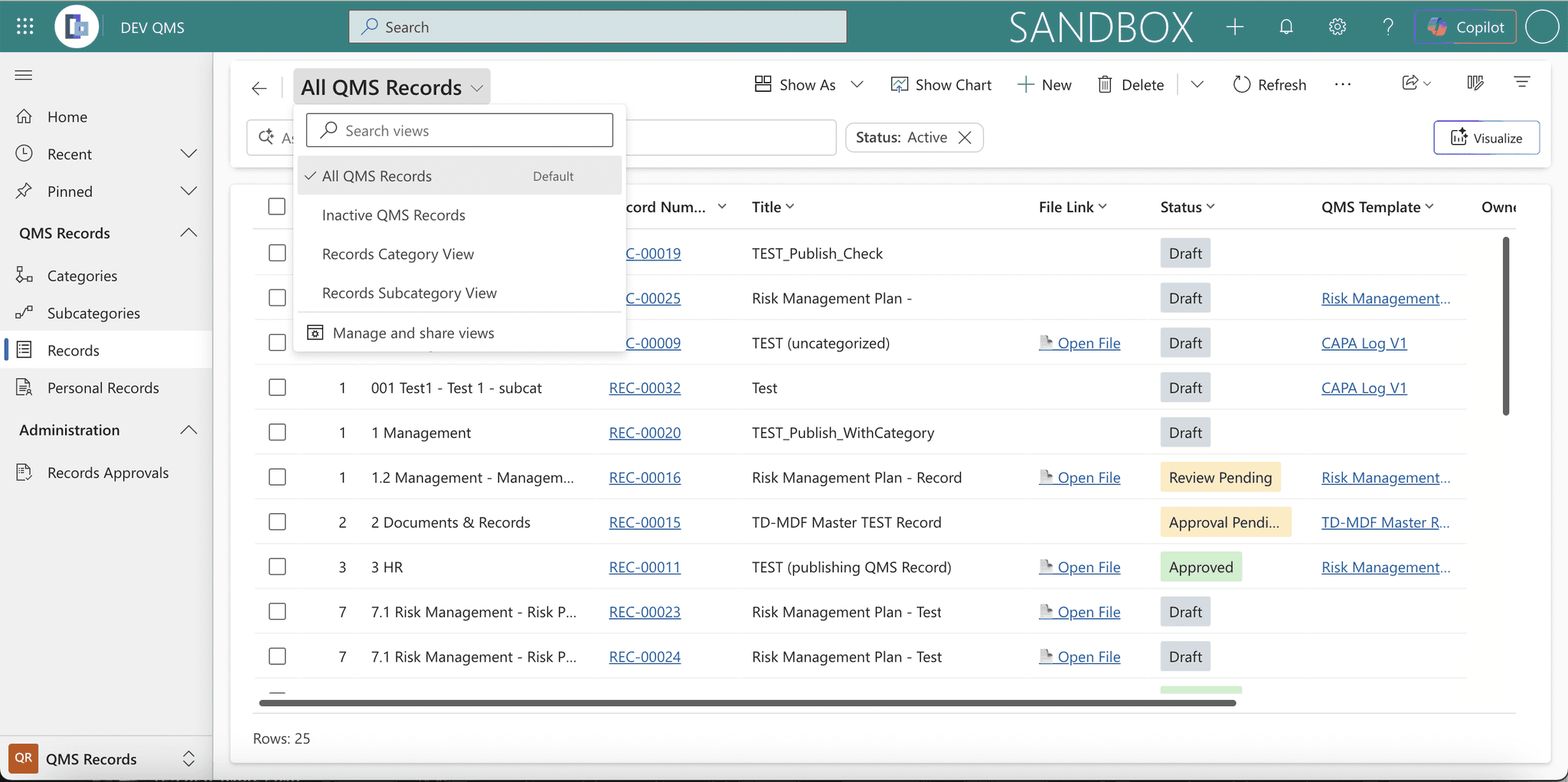Screen dimensions: 1568x782
Task: Collapse the Administration nav group
Action: point(188,430)
